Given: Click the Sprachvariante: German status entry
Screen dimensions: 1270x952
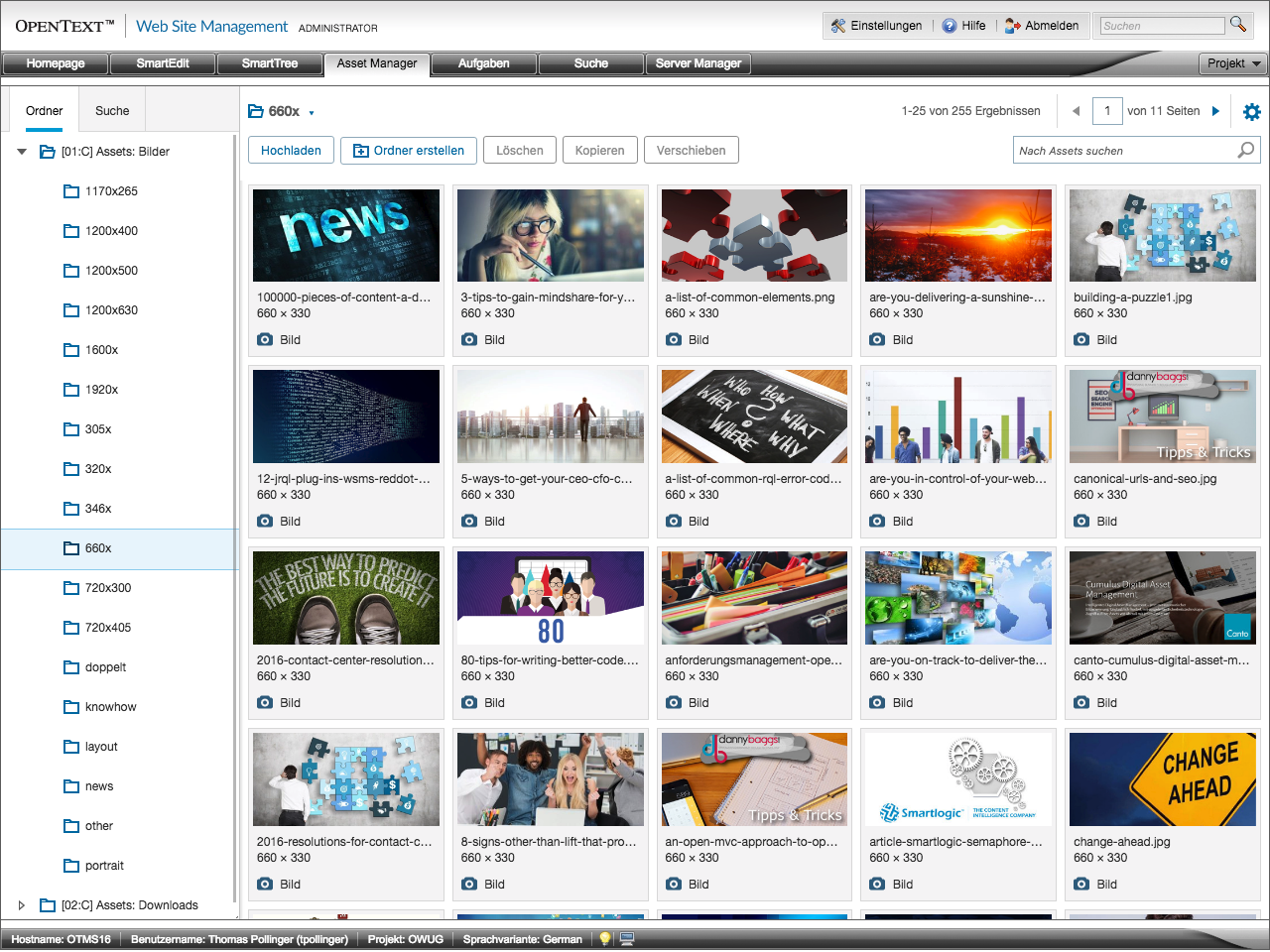Looking at the screenshot, I should coord(523,939).
